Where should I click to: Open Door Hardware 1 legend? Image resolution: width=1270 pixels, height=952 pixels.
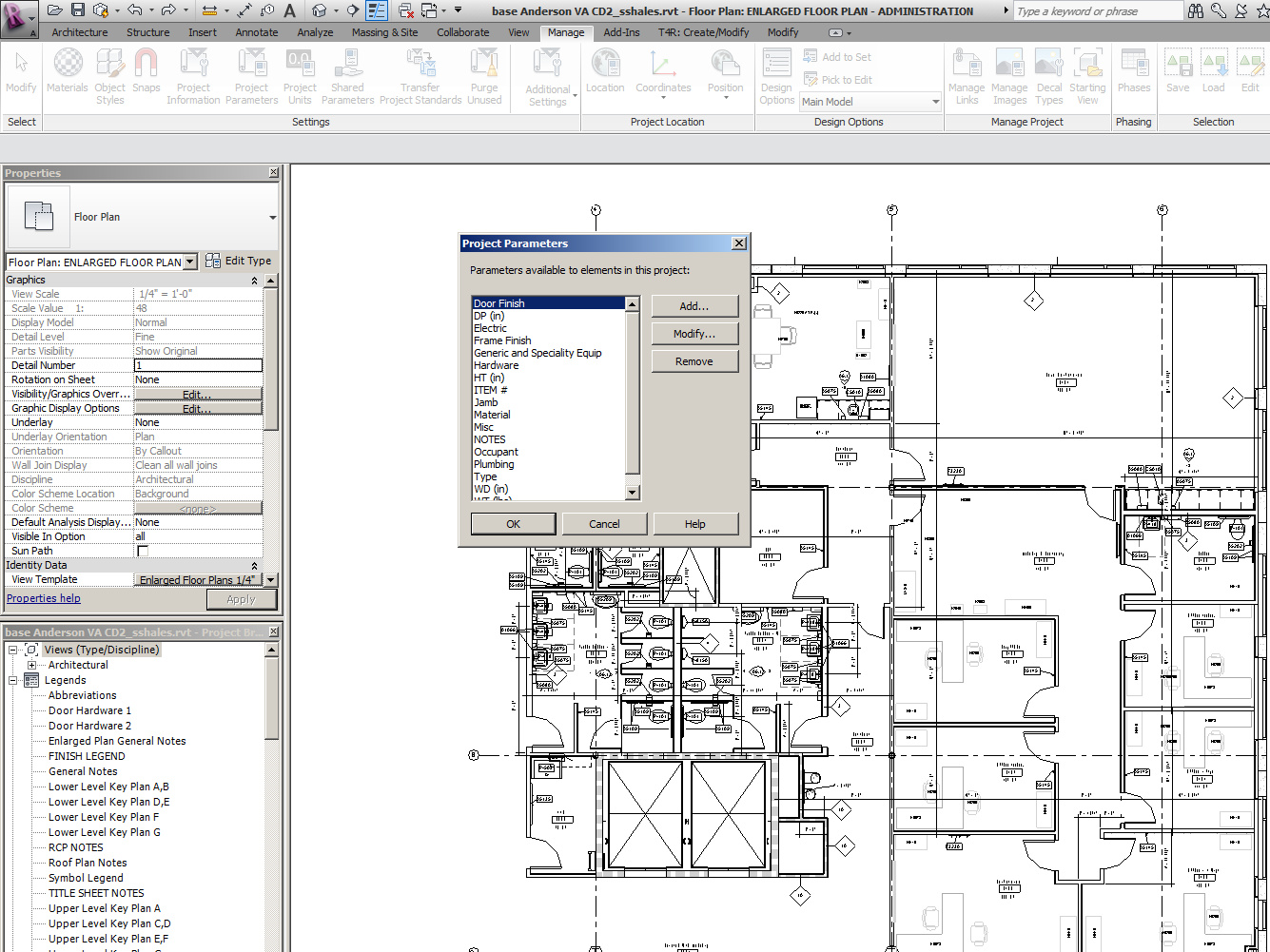pos(89,710)
